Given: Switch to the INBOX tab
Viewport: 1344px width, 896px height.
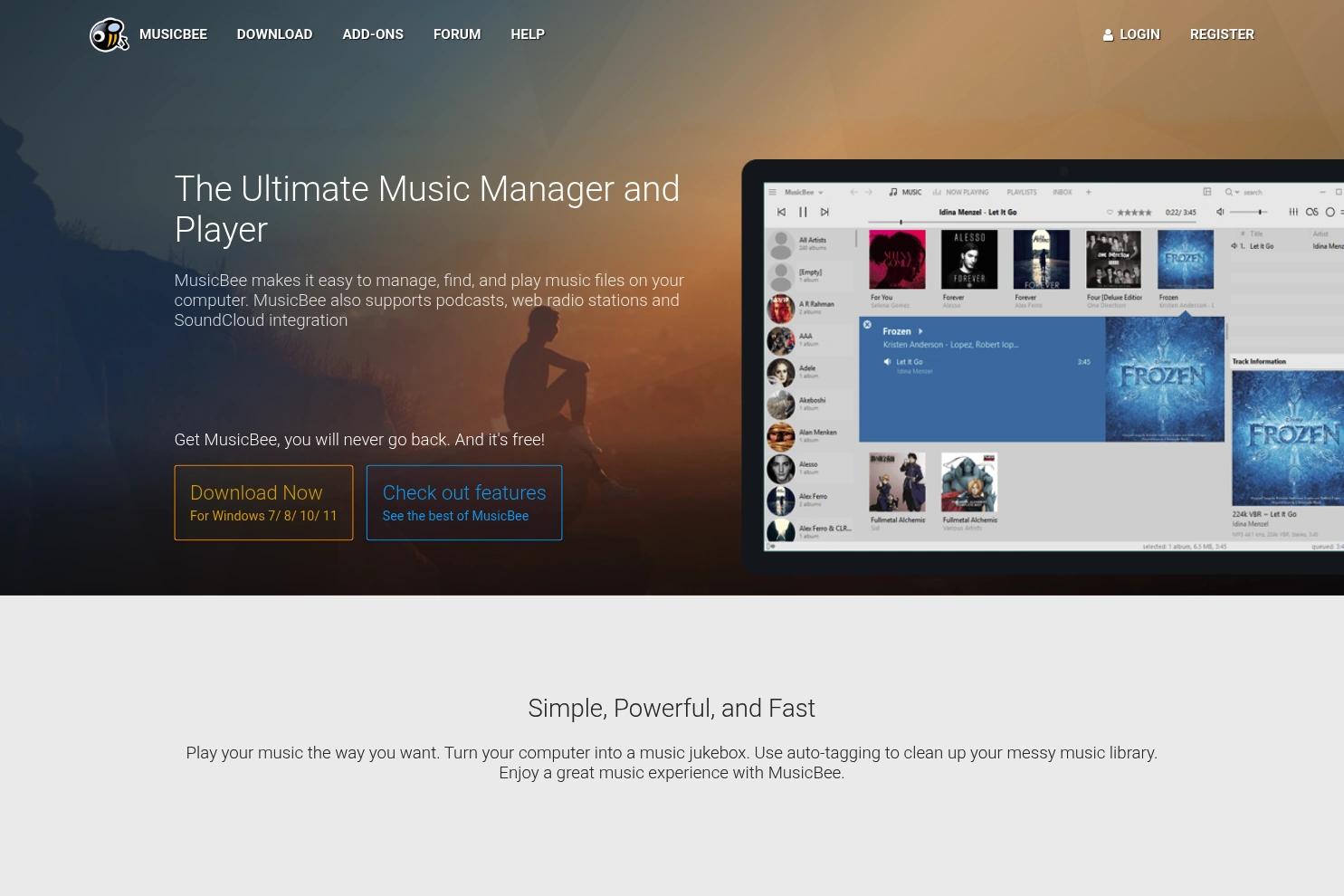Looking at the screenshot, I should pyautogui.click(x=1063, y=192).
